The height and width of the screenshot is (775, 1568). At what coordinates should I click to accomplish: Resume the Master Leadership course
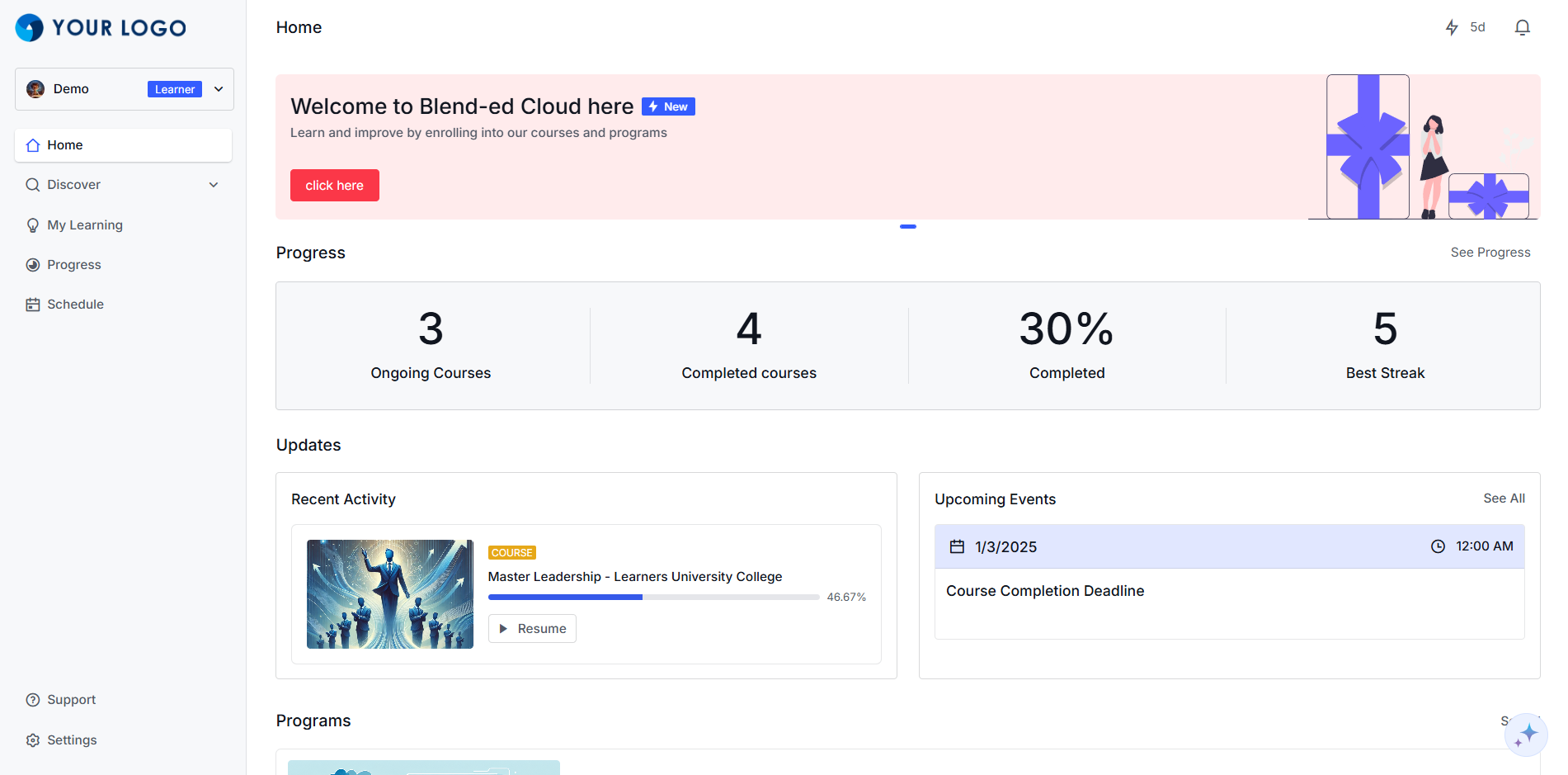pos(532,628)
